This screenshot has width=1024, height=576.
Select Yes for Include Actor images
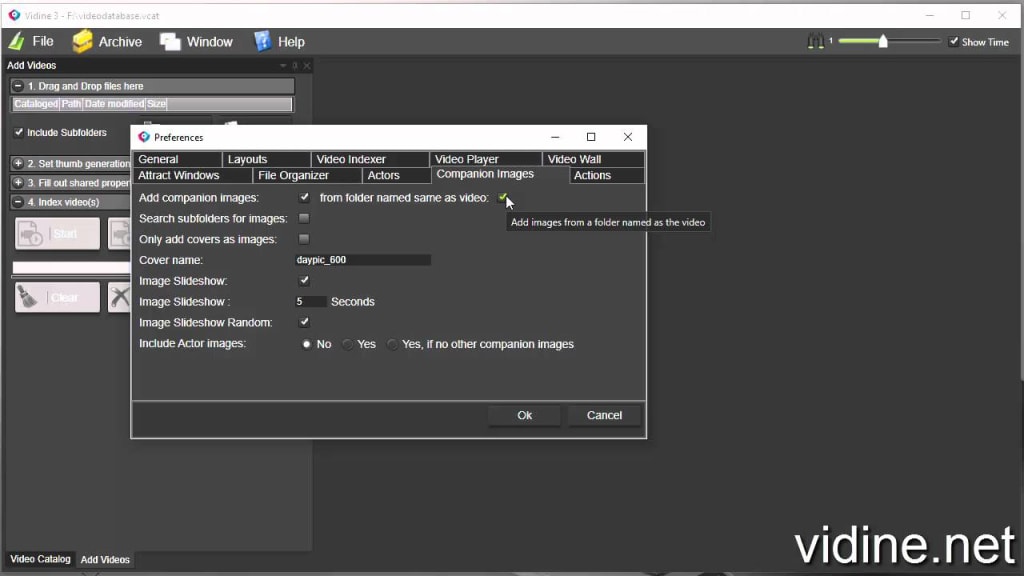[348, 344]
